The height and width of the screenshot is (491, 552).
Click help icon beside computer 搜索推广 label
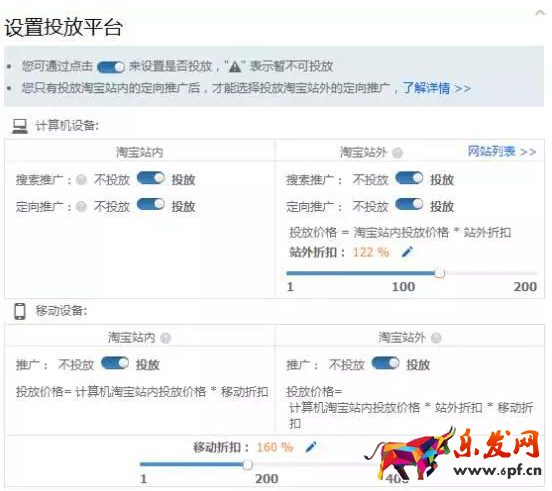(x=81, y=180)
